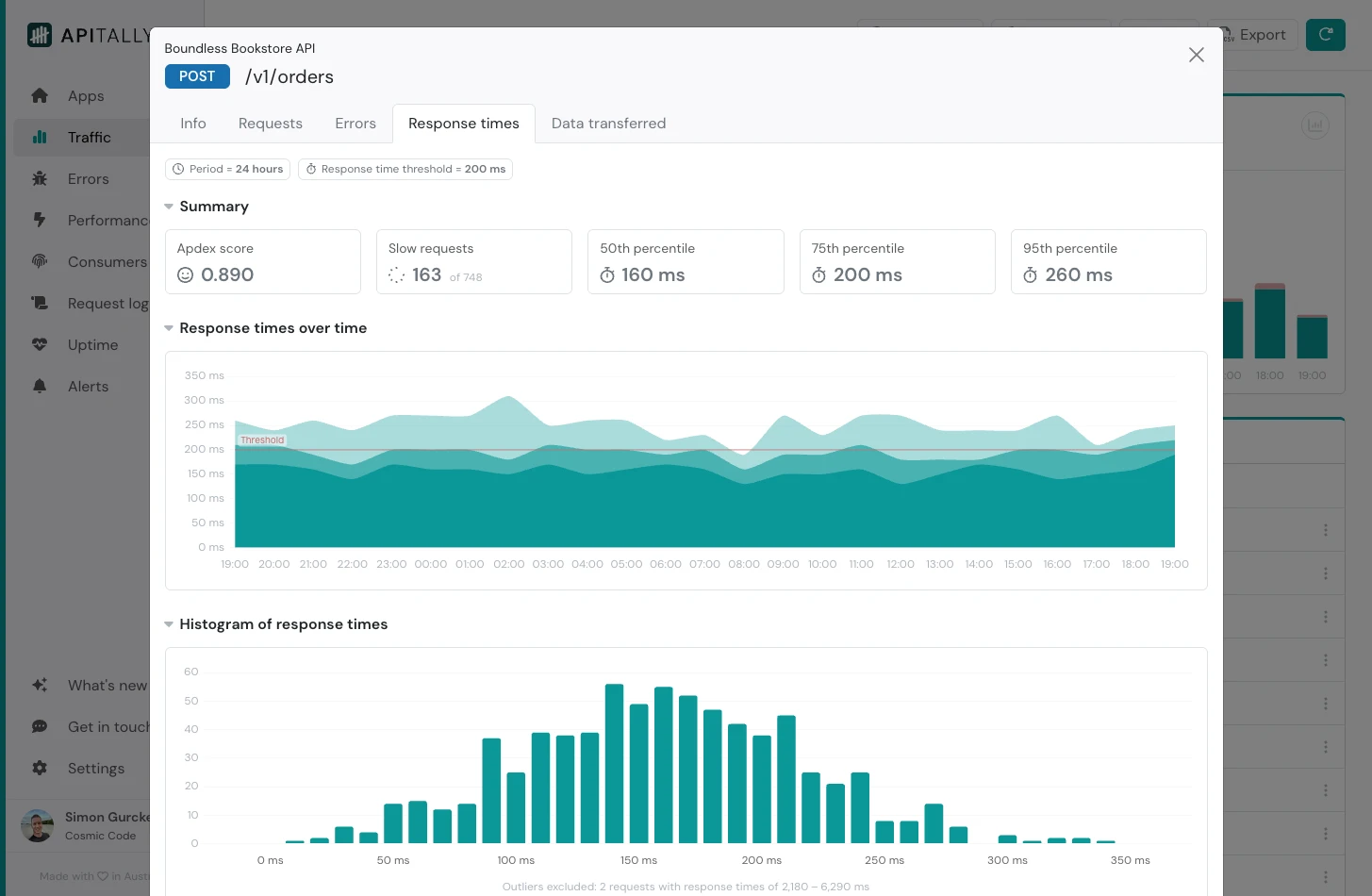Screen dimensions: 1372x896
Task: Switch to the Data transferred tab
Action: click(x=608, y=124)
